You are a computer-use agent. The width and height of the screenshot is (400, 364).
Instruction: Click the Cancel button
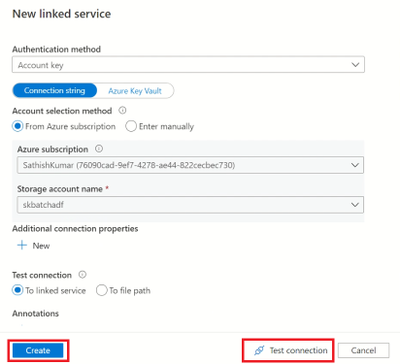[363, 350]
